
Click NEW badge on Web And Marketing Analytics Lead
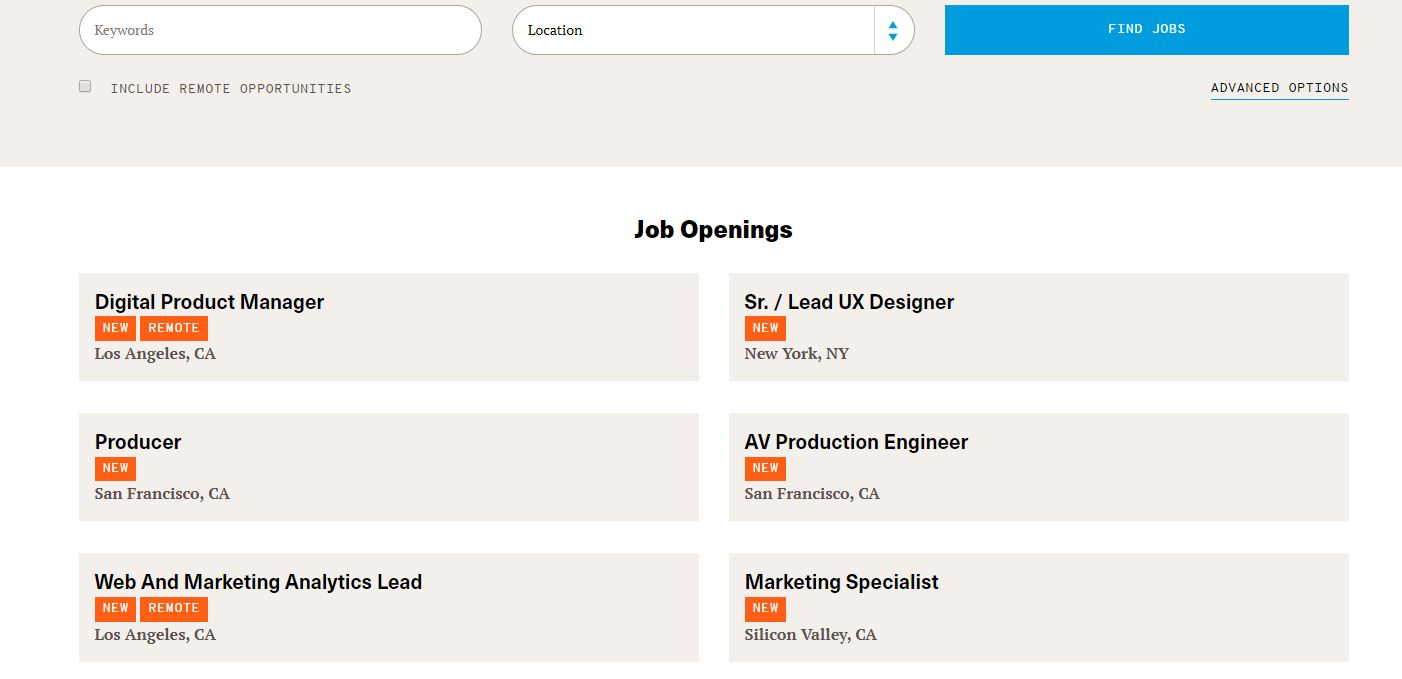(x=116, y=608)
